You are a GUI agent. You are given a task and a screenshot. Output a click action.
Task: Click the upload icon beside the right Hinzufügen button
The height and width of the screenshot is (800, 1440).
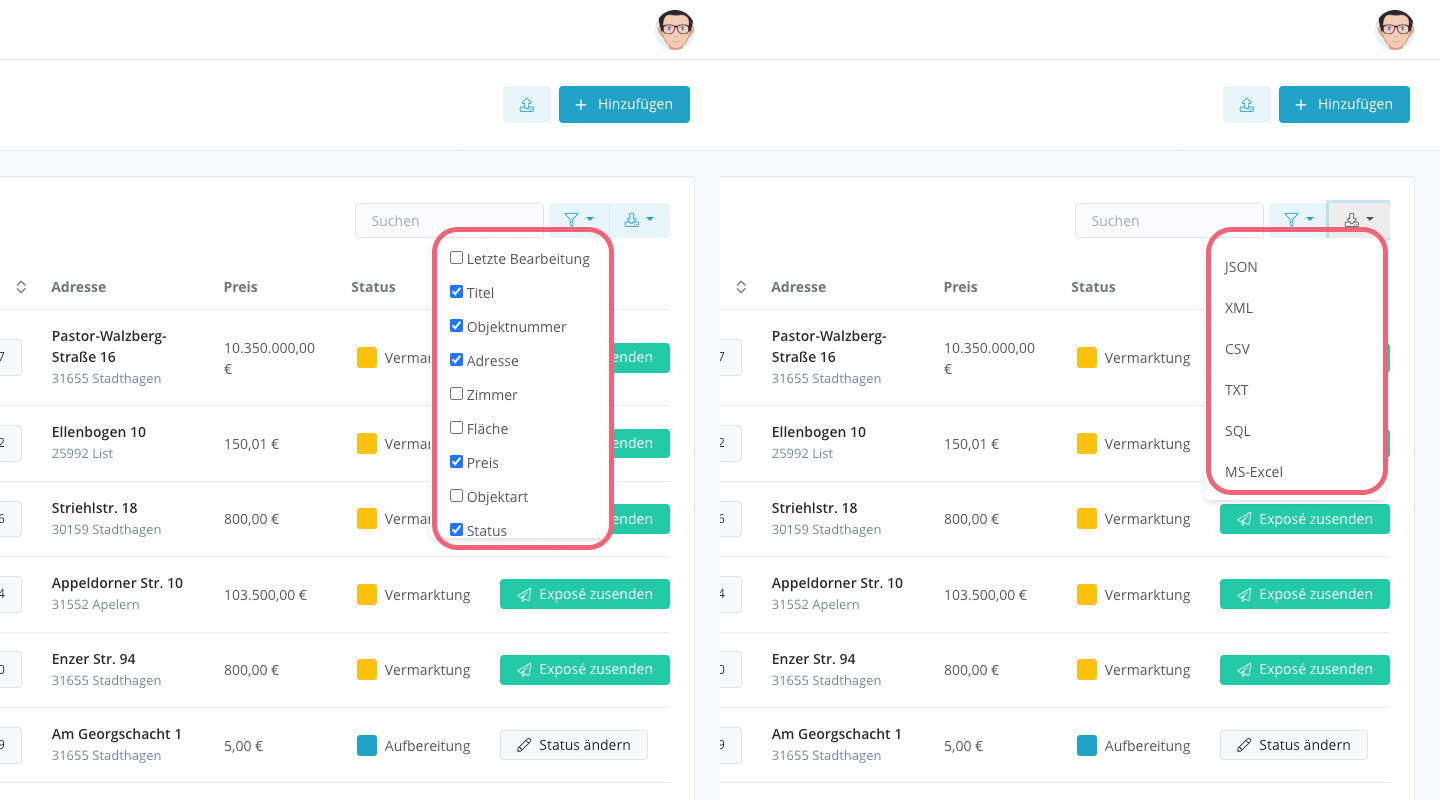tap(1247, 105)
